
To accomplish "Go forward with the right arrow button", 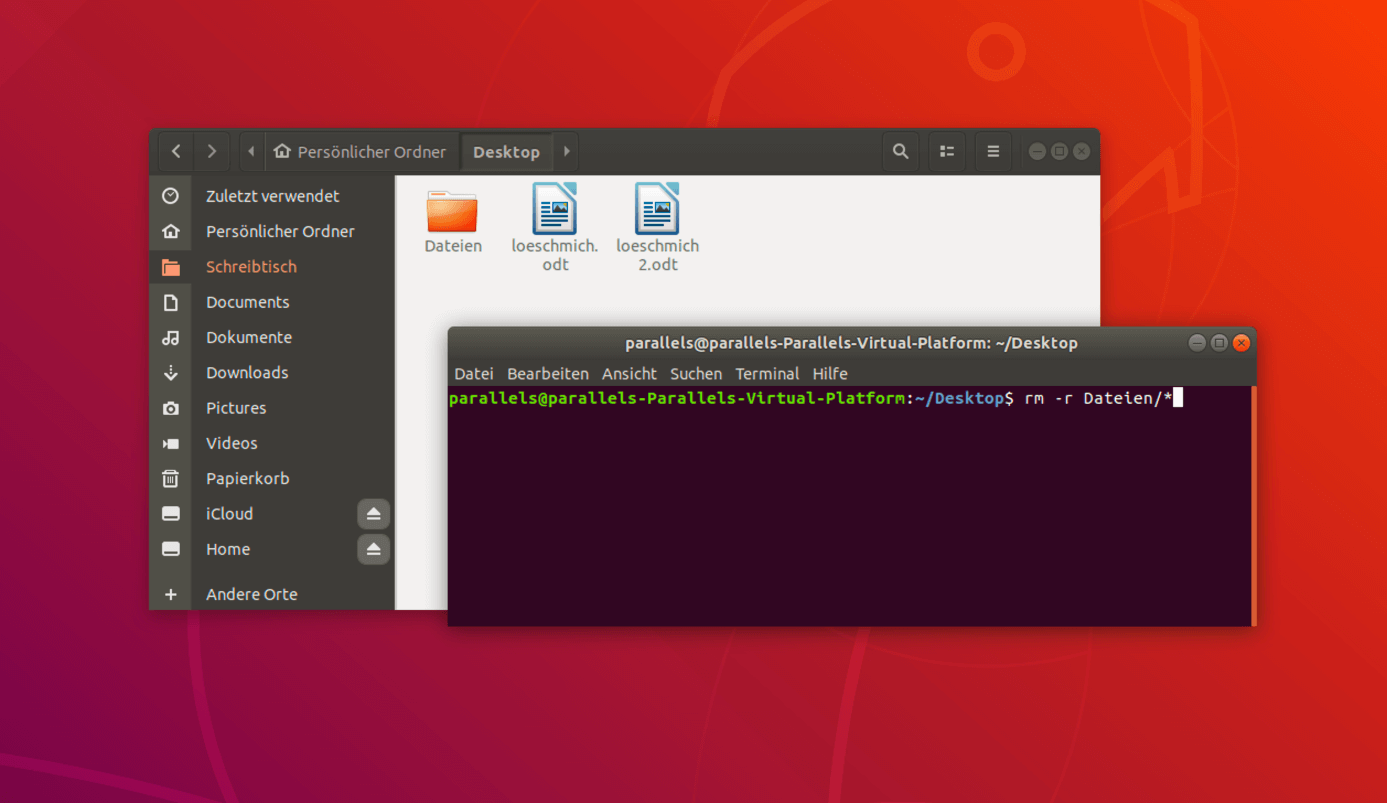I will (x=212, y=152).
